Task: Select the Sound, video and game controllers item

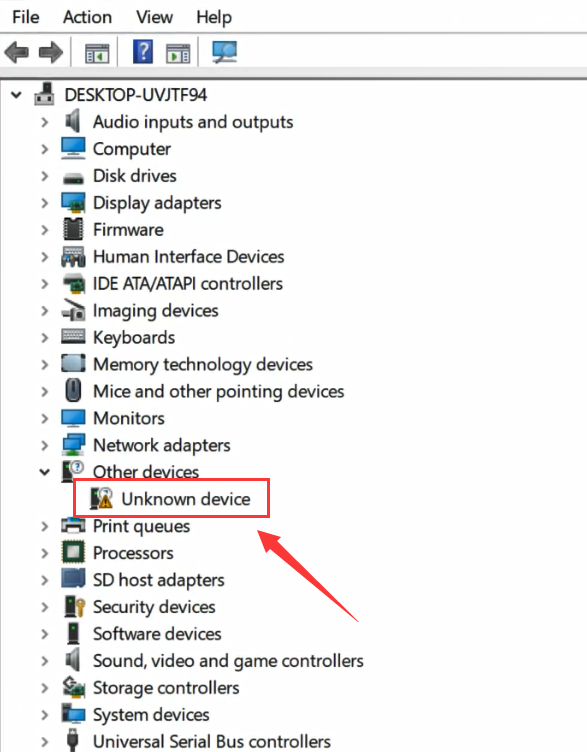Action: 228,661
